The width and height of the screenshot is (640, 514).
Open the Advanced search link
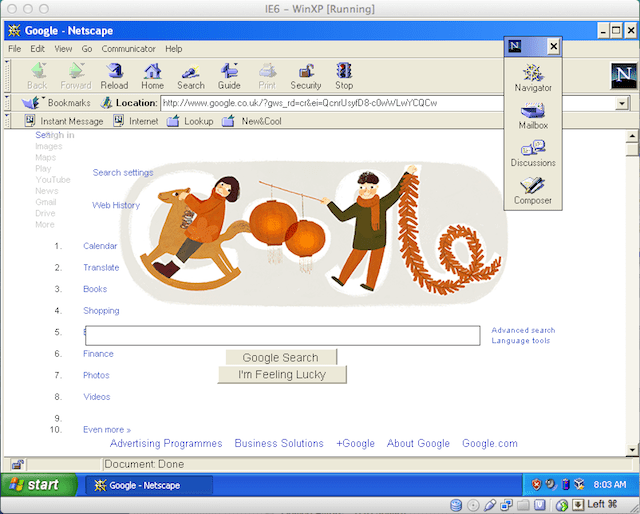[x=523, y=330]
